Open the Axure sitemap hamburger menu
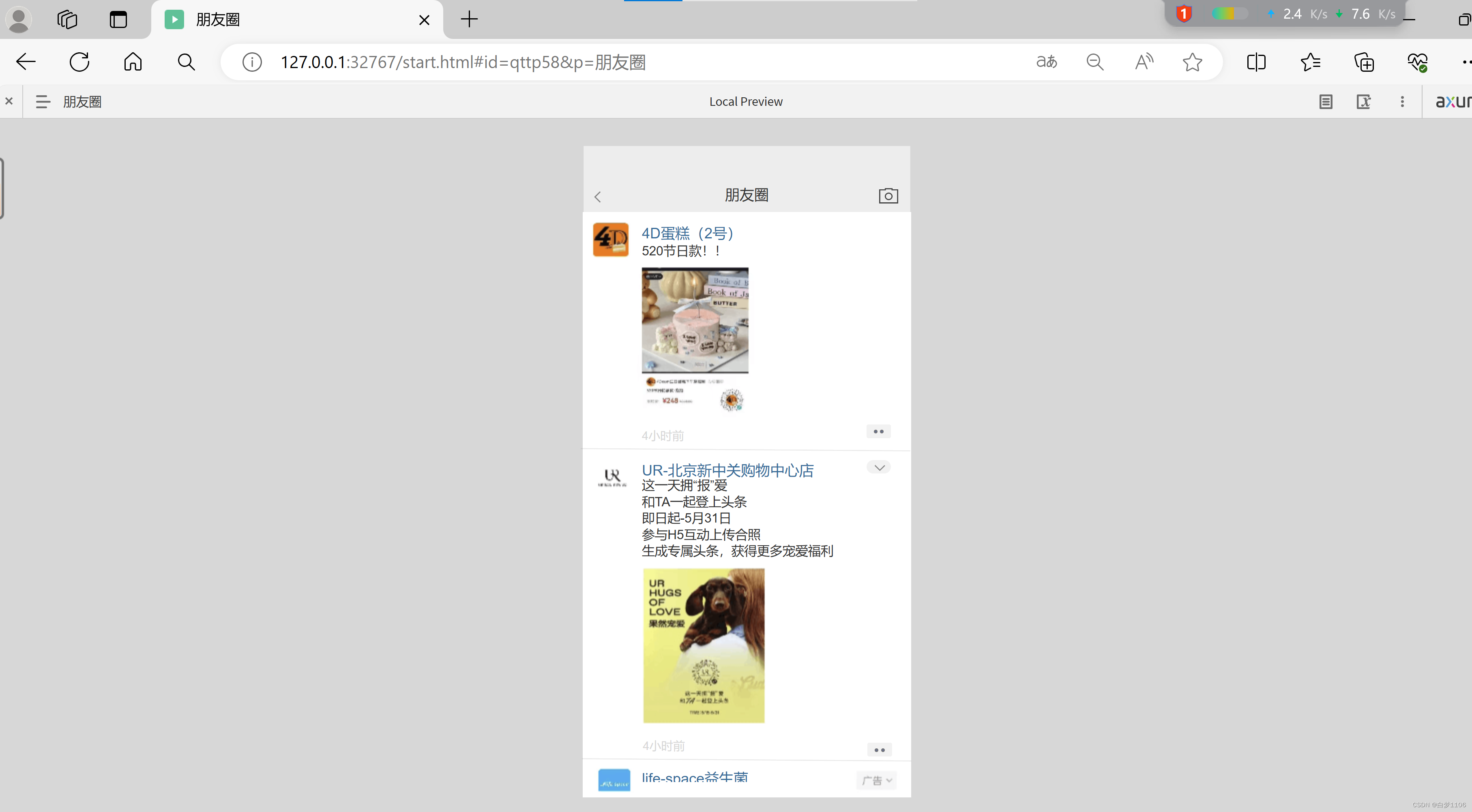Viewport: 1472px width, 812px height. pos(43,102)
